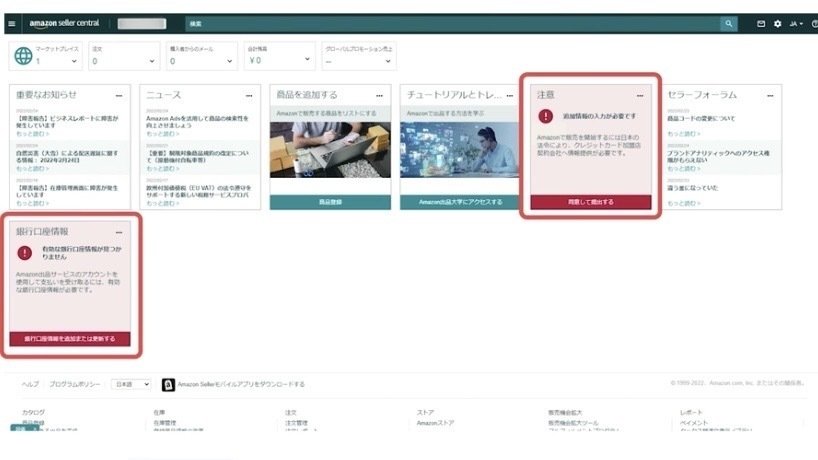Click the Amazonストア footer link
This screenshot has height=460, width=818.
[435, 423]
